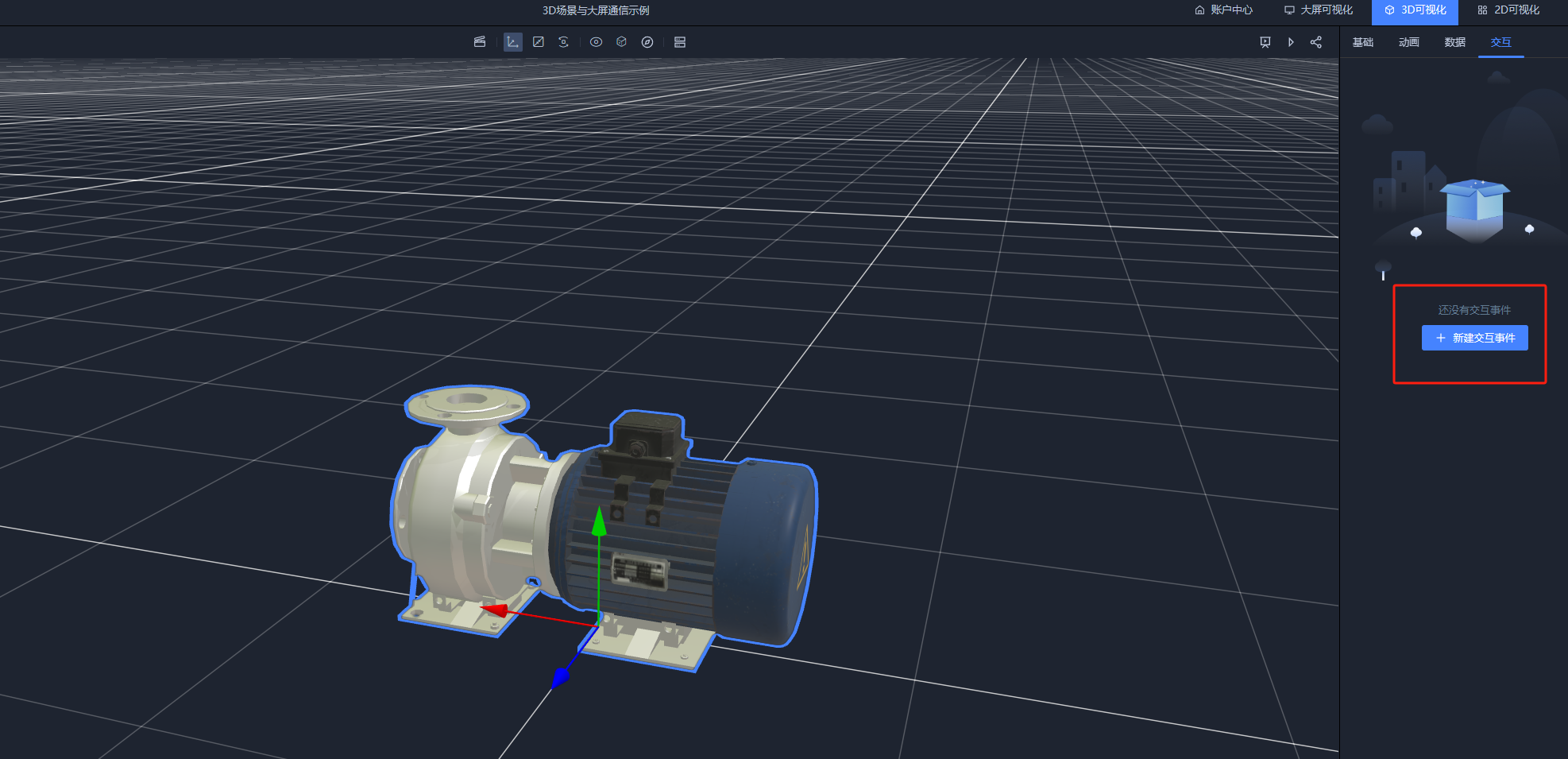
Task: Click the 新建交互事件 button
Action: (x=1475, y=338)
